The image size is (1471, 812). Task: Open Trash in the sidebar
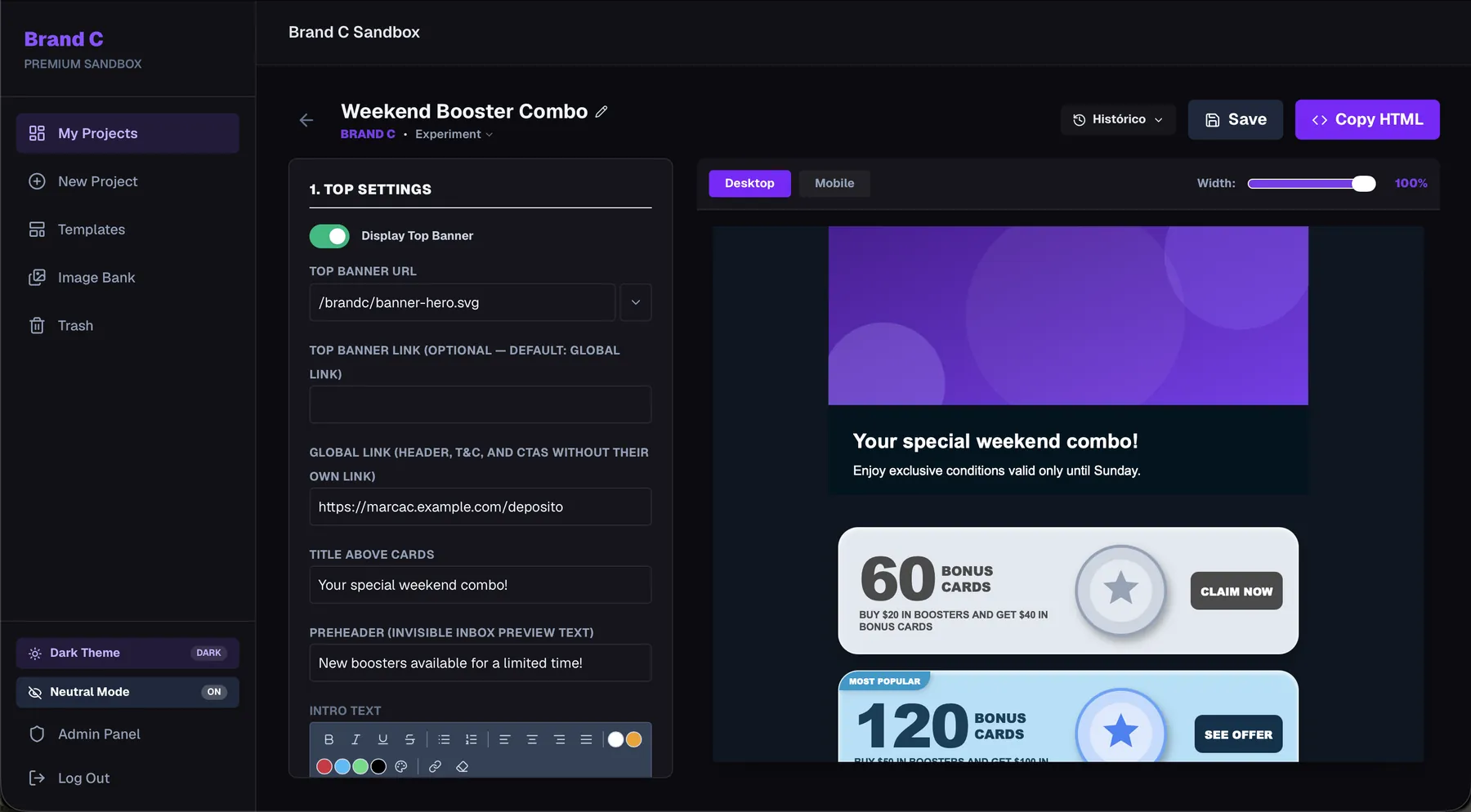coord(127,326)
